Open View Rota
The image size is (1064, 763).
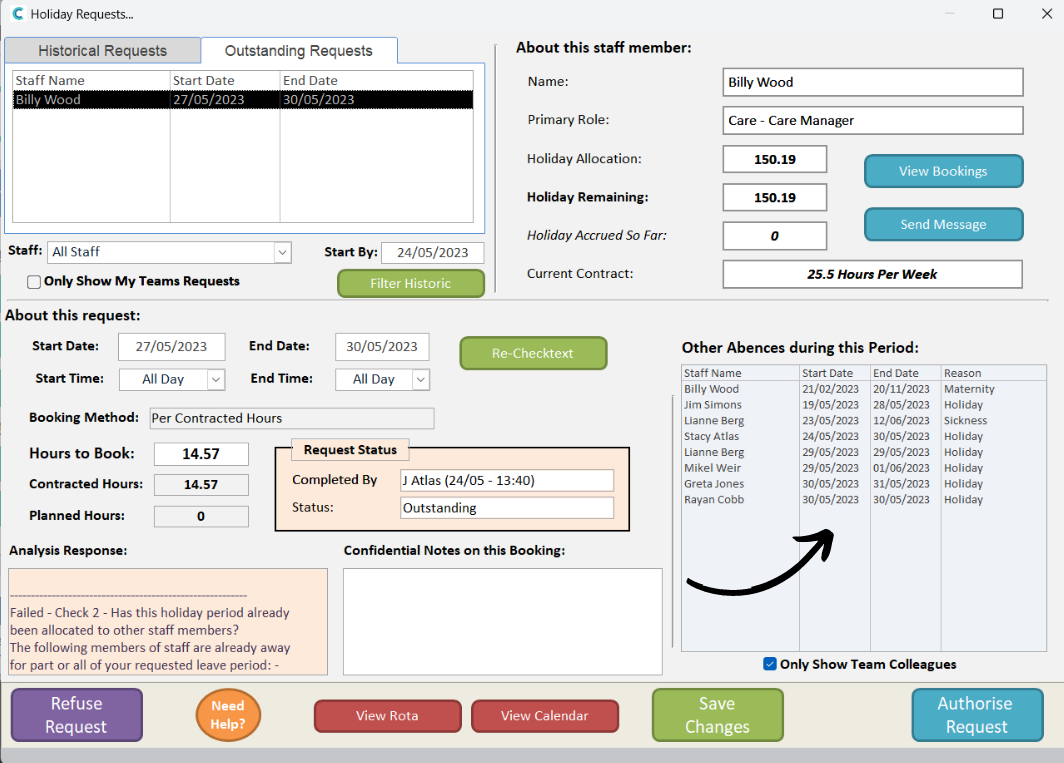(x=387, y=716)
